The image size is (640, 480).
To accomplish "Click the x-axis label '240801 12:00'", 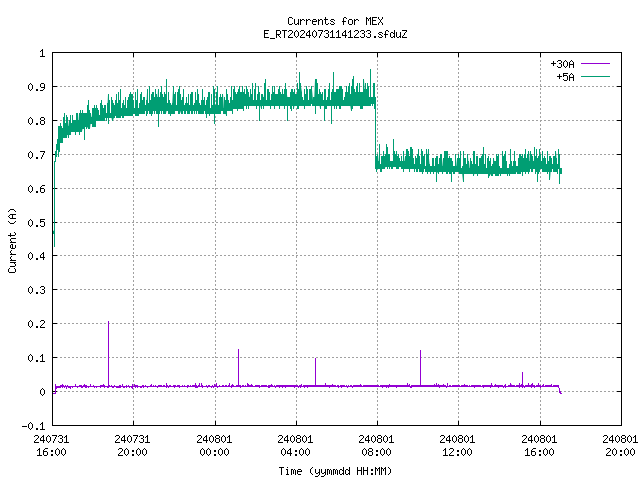I will point(457,446).
